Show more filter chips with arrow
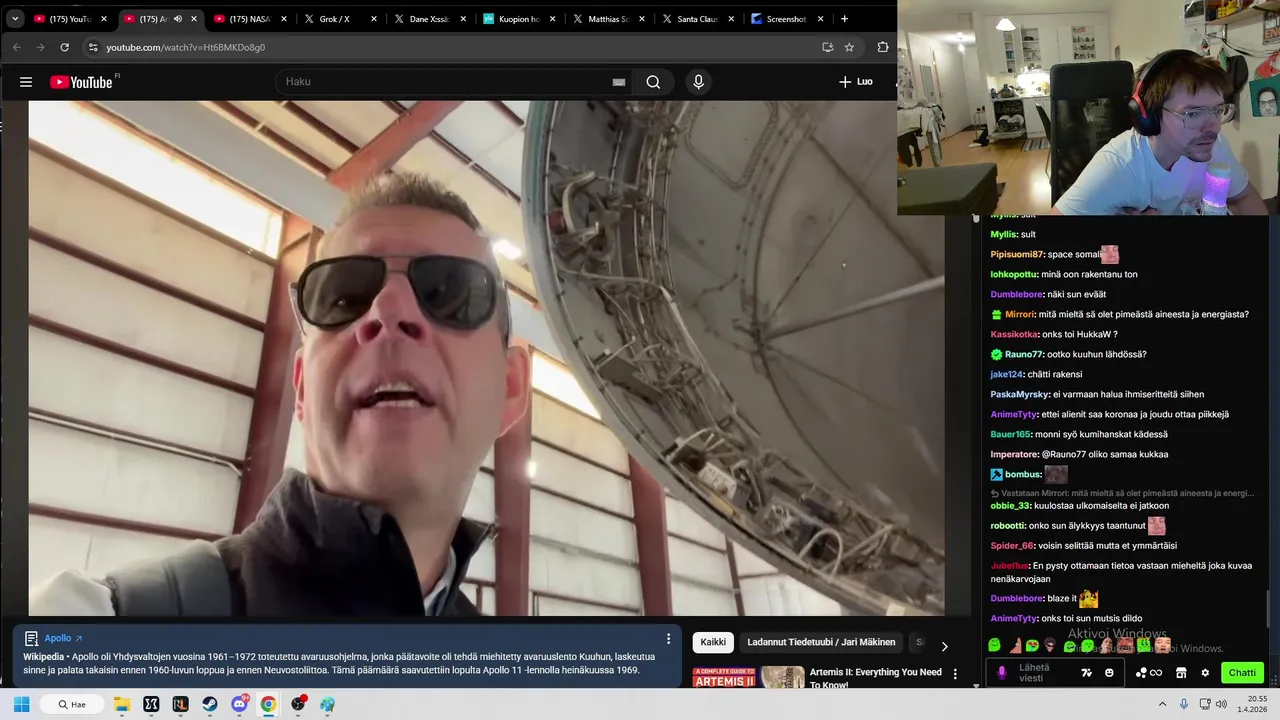 (944, 646)
